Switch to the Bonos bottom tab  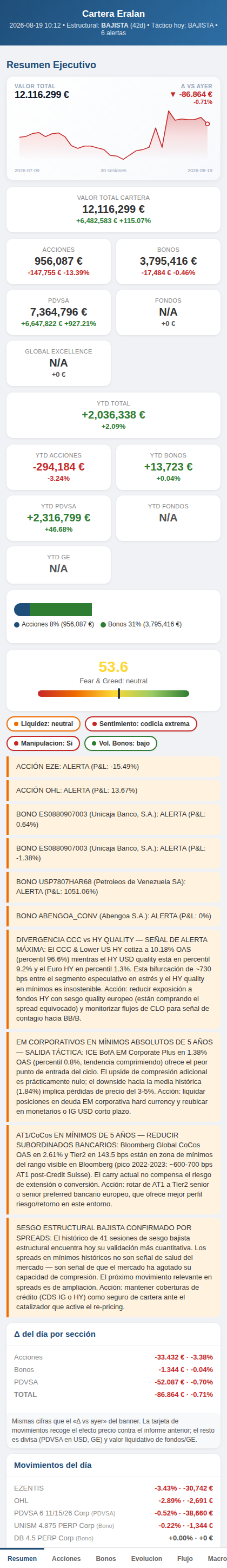click(105, 1558)
